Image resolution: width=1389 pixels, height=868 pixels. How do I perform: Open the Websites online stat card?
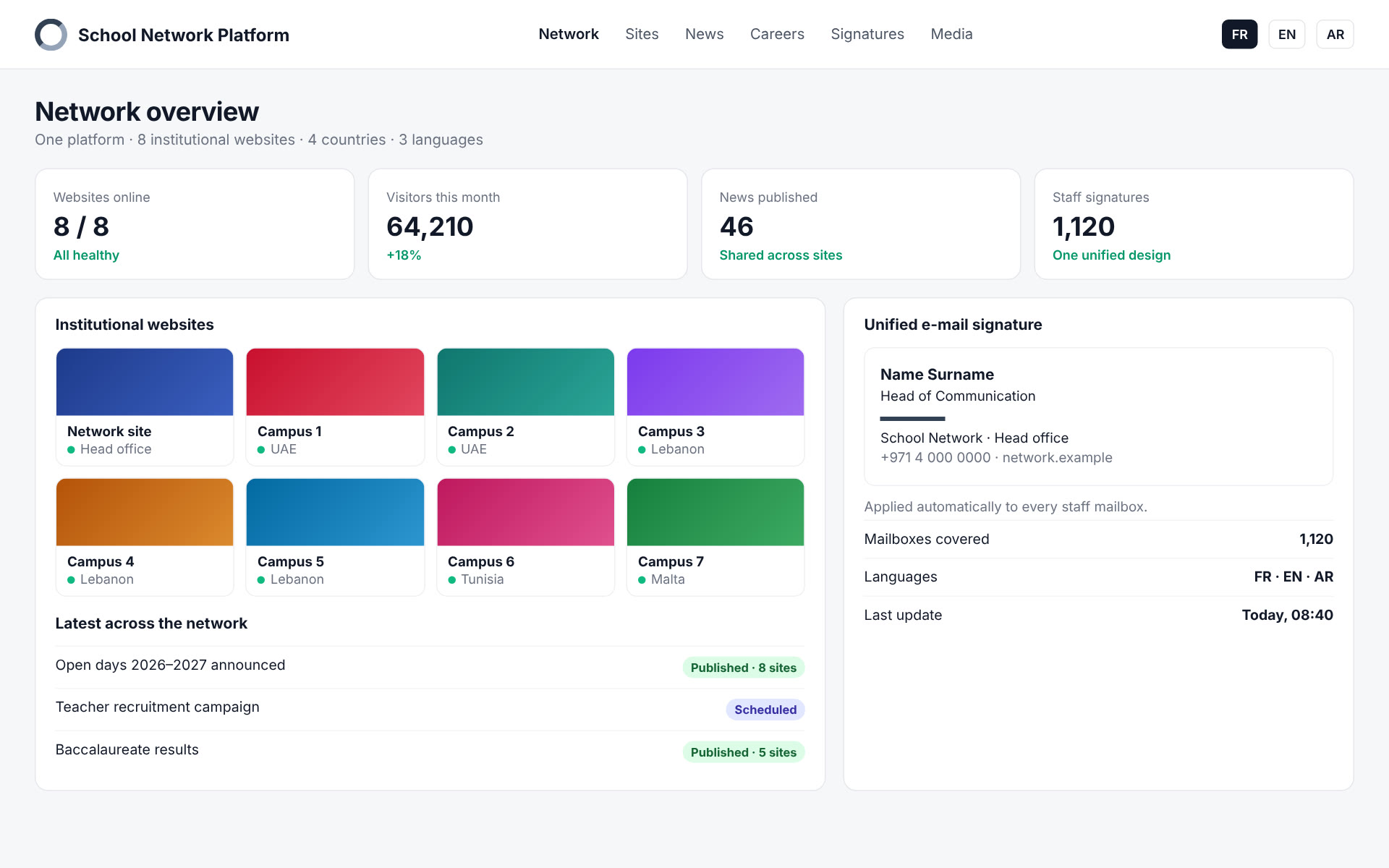click(195, 224)
